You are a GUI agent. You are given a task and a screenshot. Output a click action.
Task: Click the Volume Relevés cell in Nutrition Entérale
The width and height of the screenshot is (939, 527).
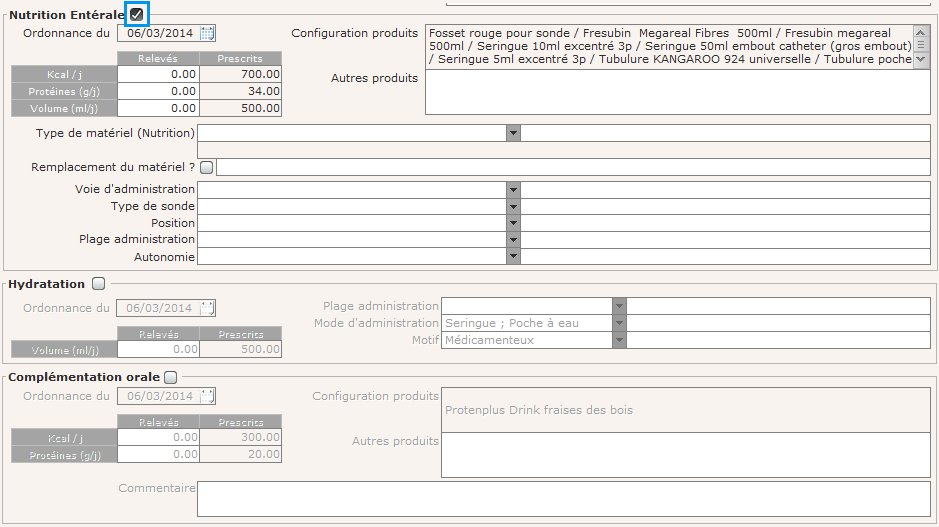click(159, 108)
